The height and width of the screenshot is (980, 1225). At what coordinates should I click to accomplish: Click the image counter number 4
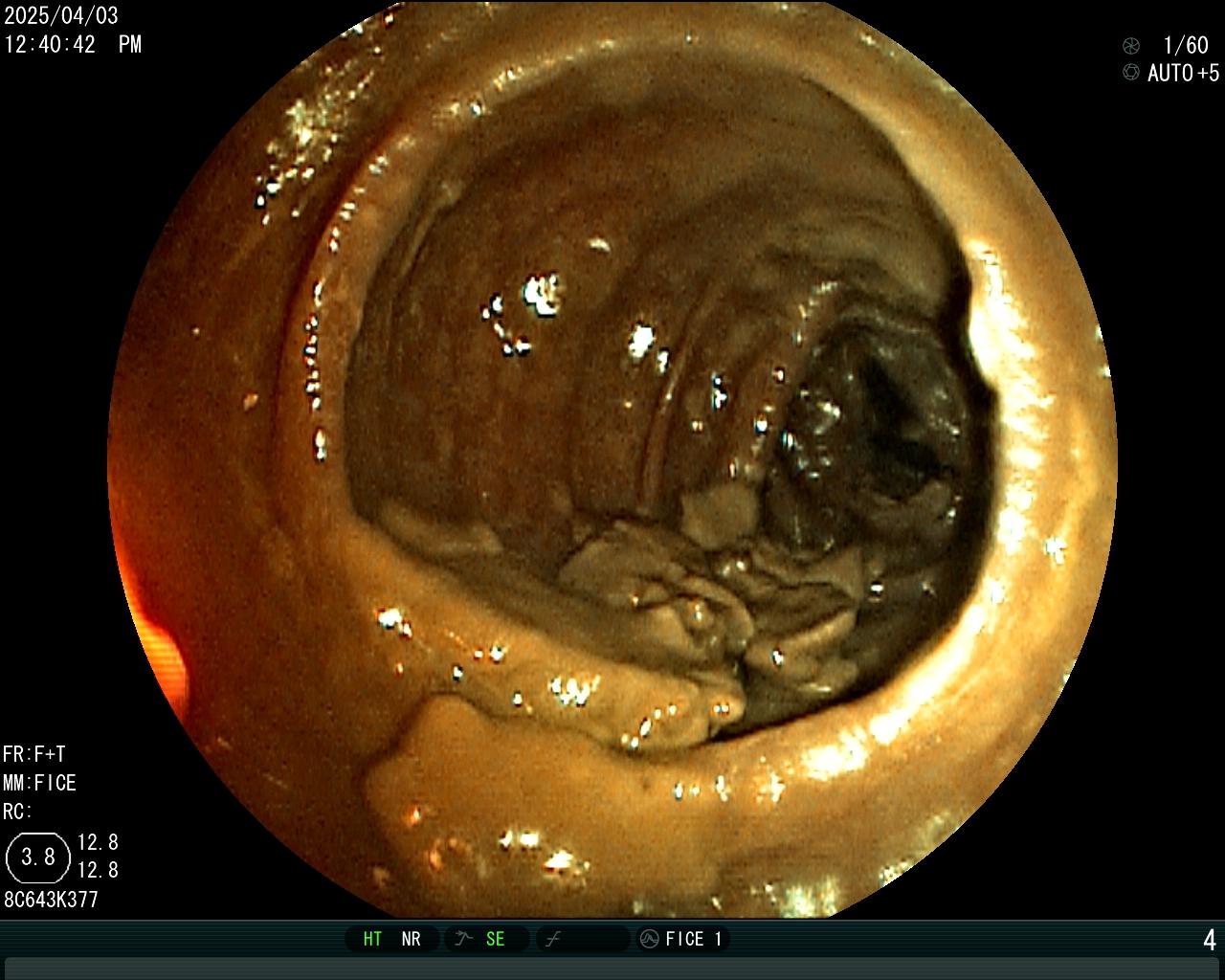(x=1210, y=940)
